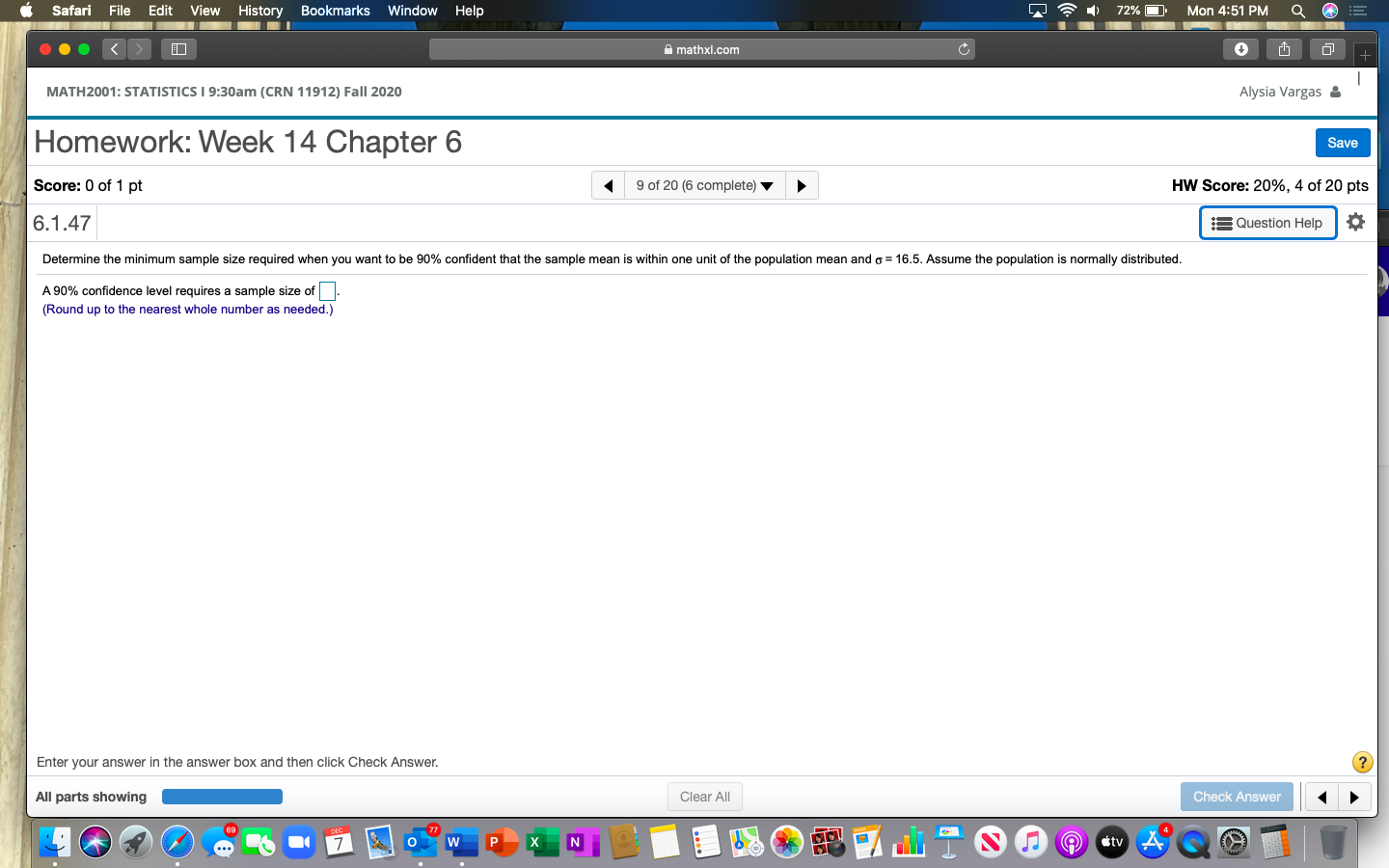Toggle the Safari sidebar
Viewport: 1389px width, 868px height.
click(178, 49)
